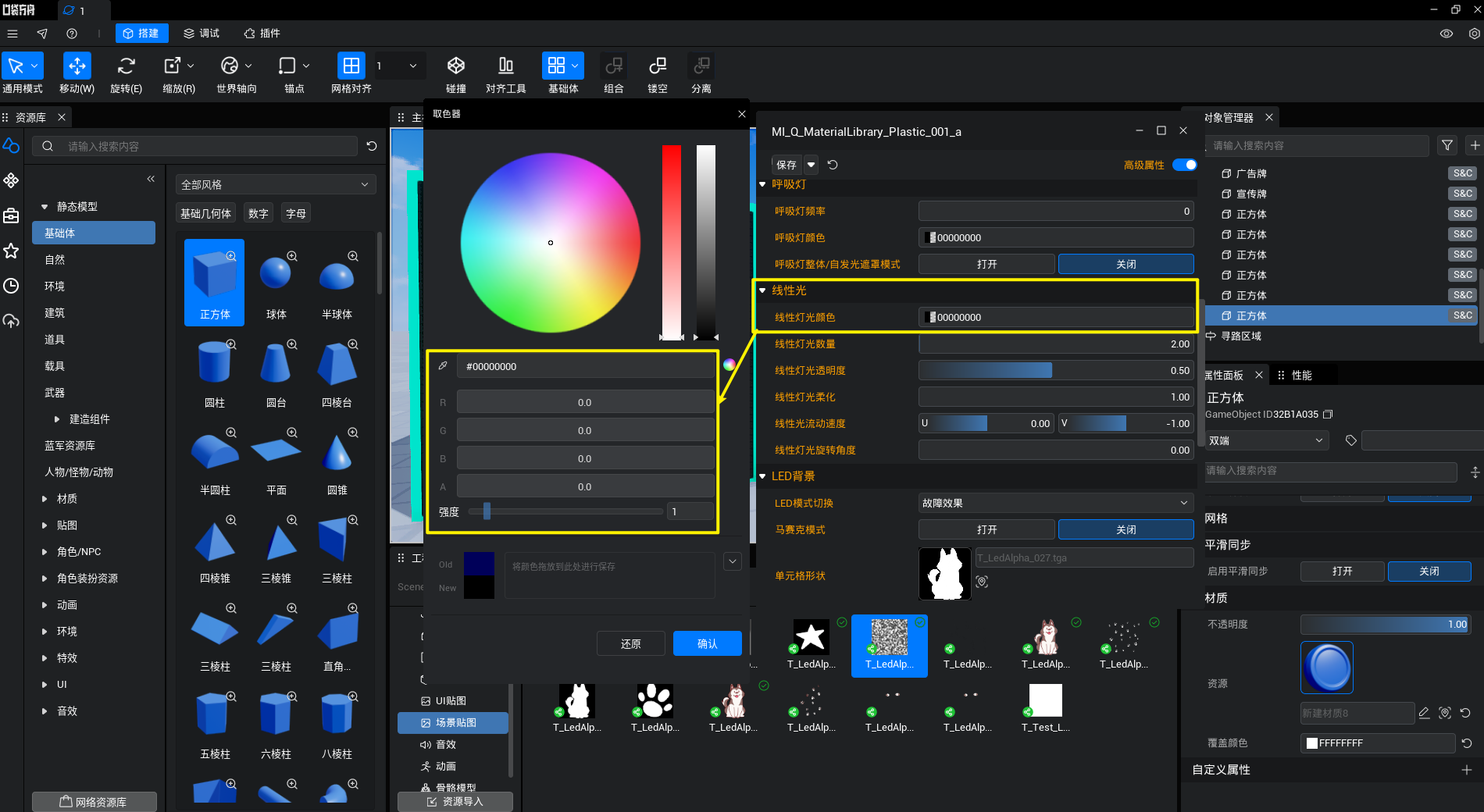Set 马赛克模式 to 打开
Image resolution: width=1484 pixels, height=812 pixels.
(x=986, y=529)
